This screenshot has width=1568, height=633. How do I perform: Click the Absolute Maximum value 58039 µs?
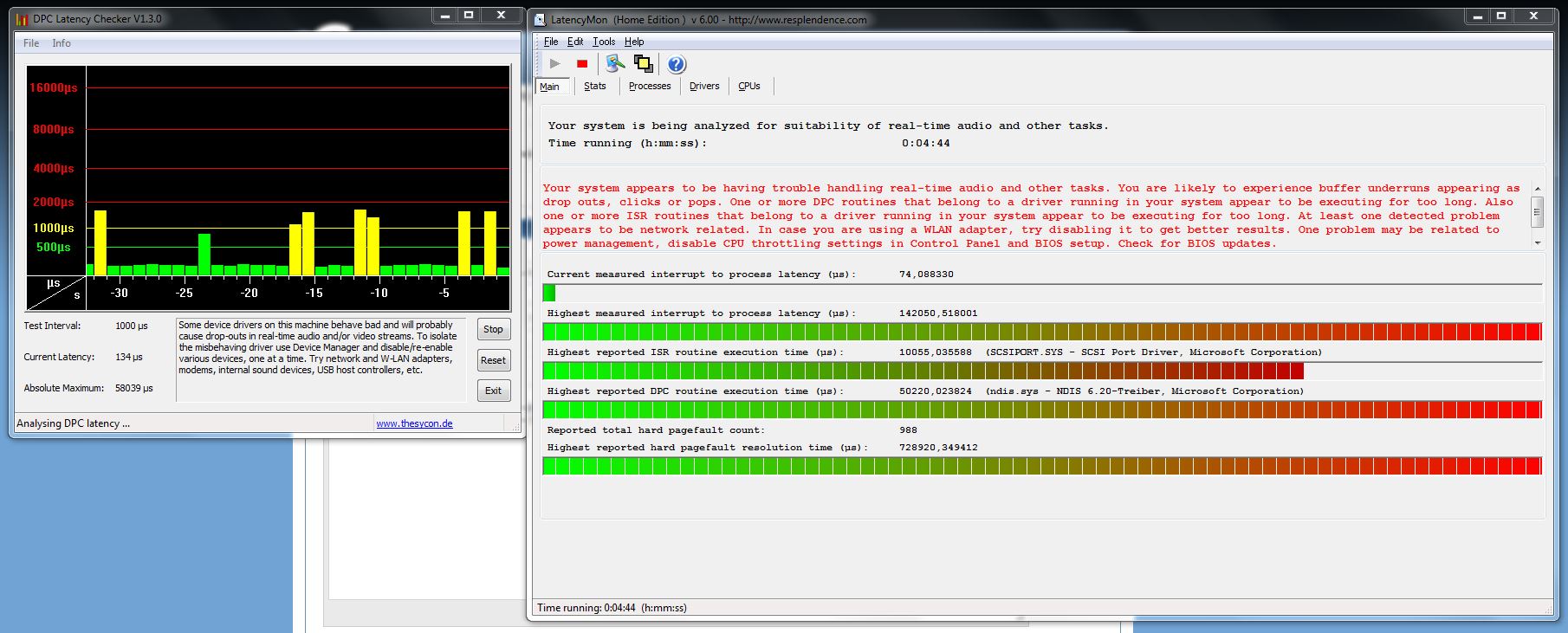coord(134,388)
